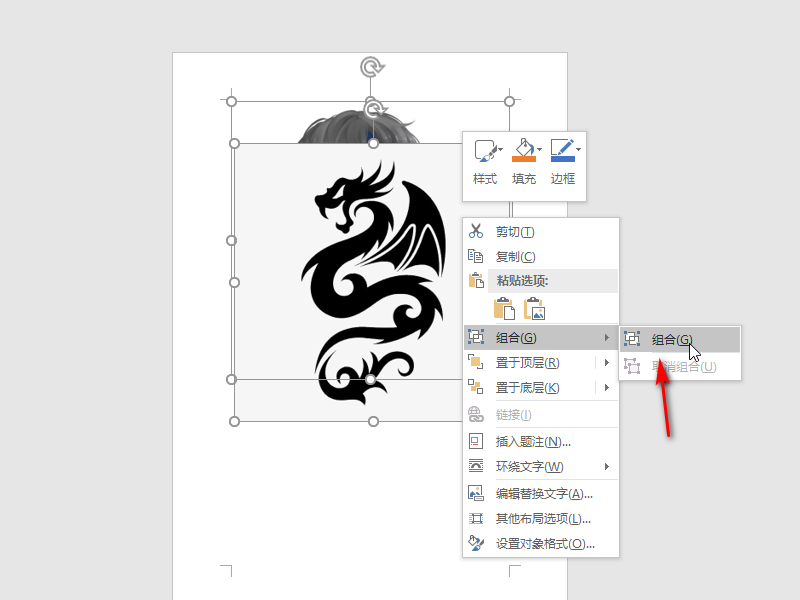Click the scissors cut icon
800x600 pixels.
tap(476, 232)
